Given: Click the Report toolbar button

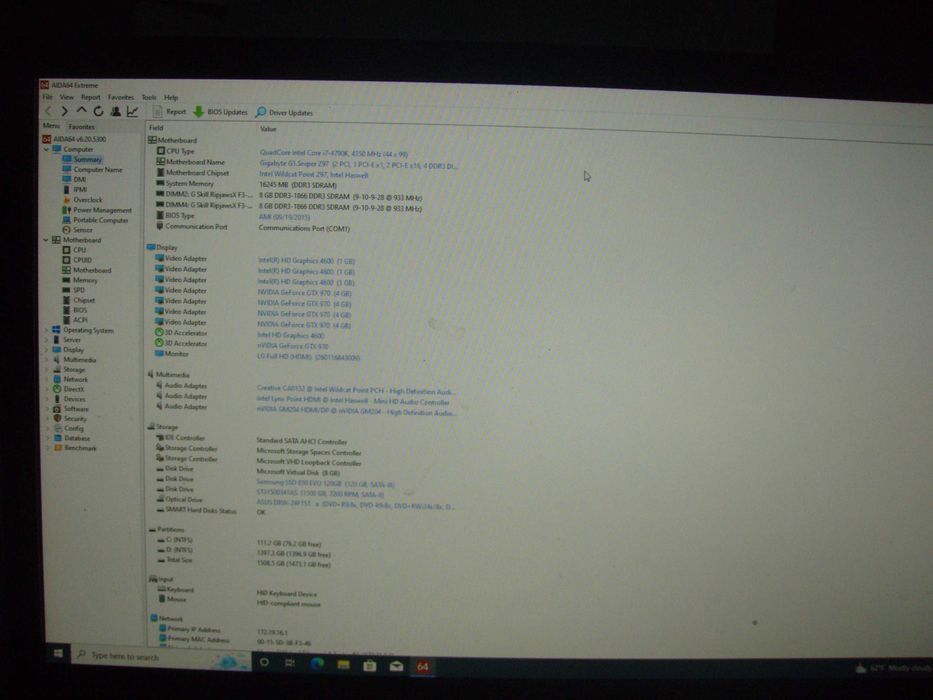Looking at the screenshot, I should point(170,111).
